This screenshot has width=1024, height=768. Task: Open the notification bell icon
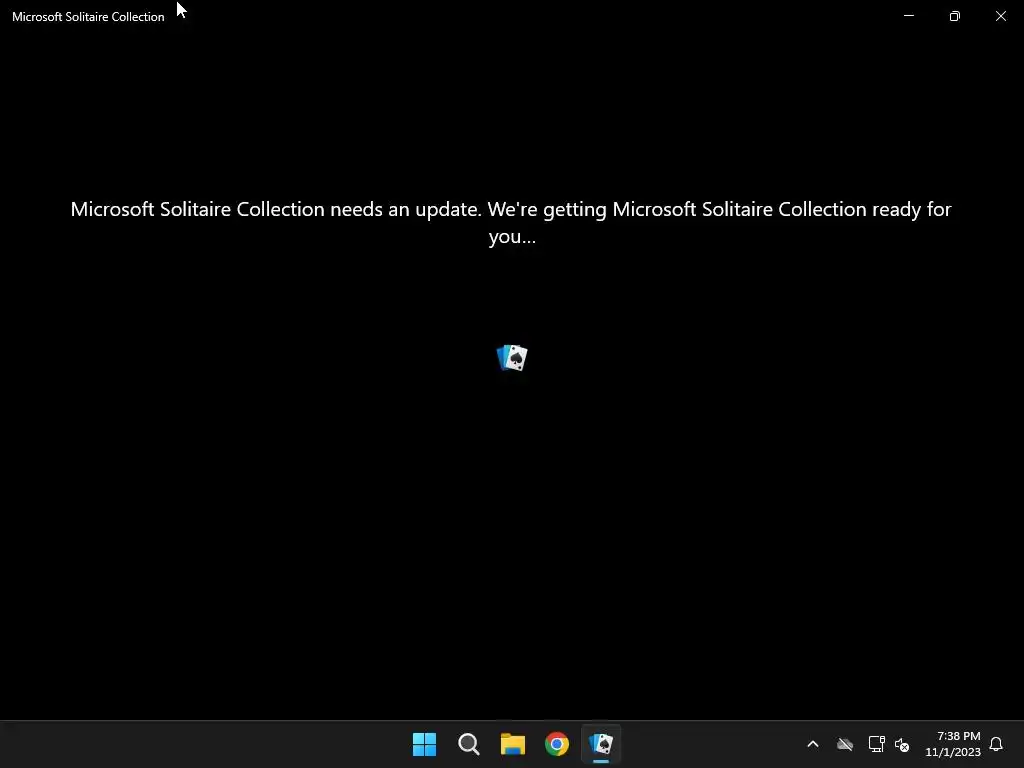pos(996,744)
